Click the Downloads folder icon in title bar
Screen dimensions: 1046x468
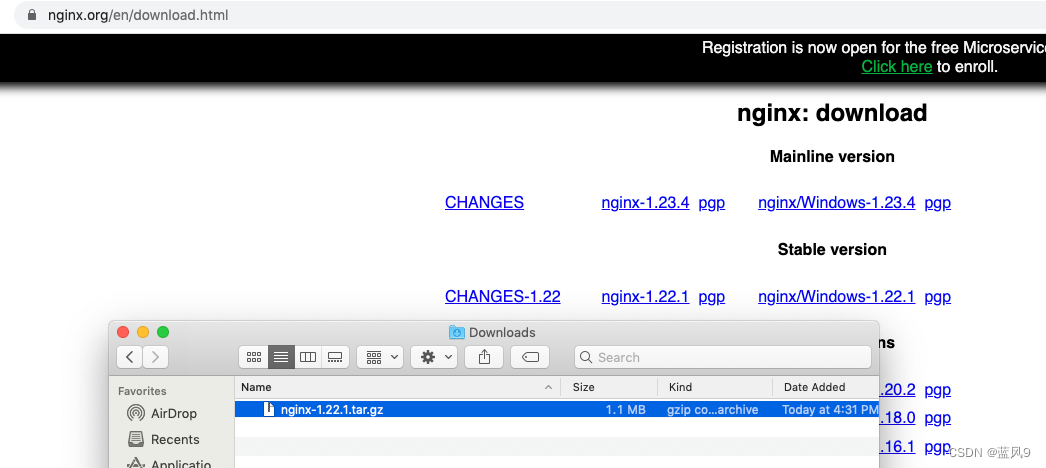click(x=456, y=332)
